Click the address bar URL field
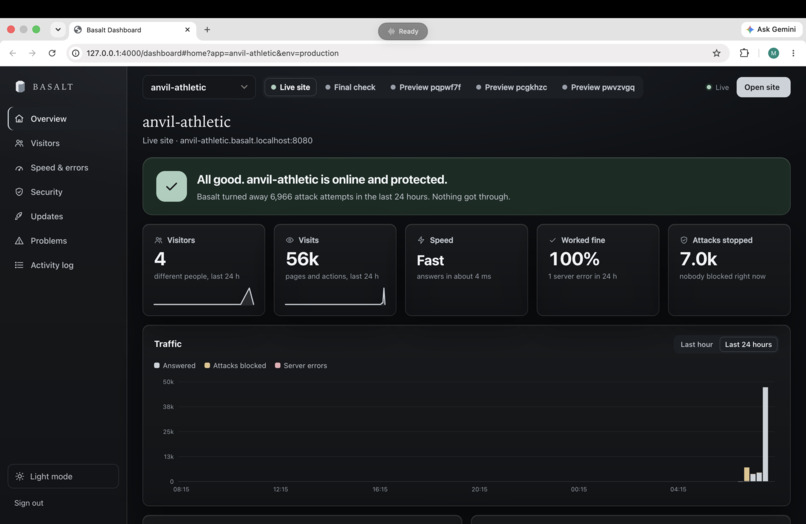The height and width of the screenshot is (524, 806). click(396, 53)
